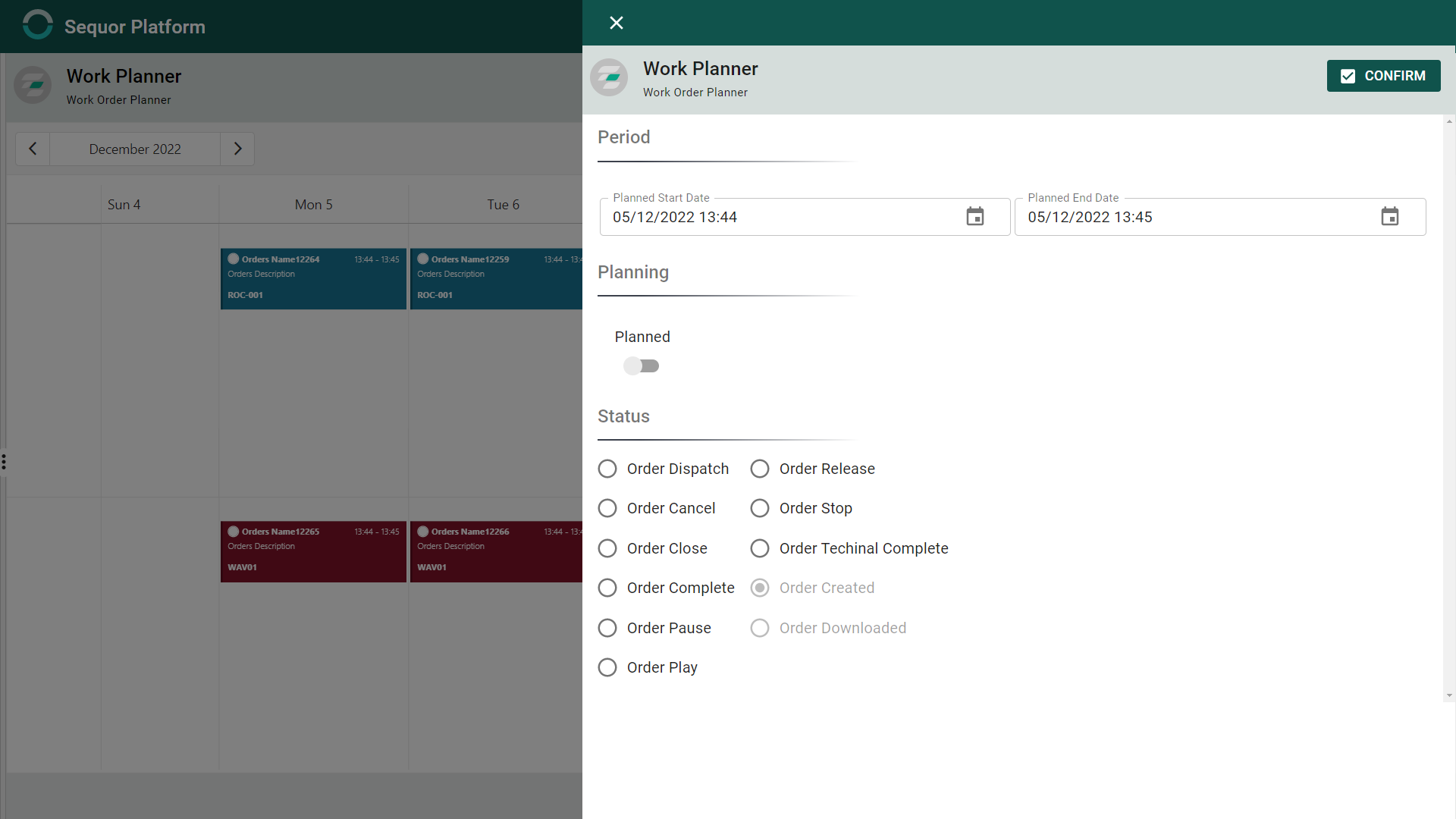Open the Orders Name12265 work order card
Image resolution: width=1456 pixels, height=819 pixels.
[x=313, y=551]
